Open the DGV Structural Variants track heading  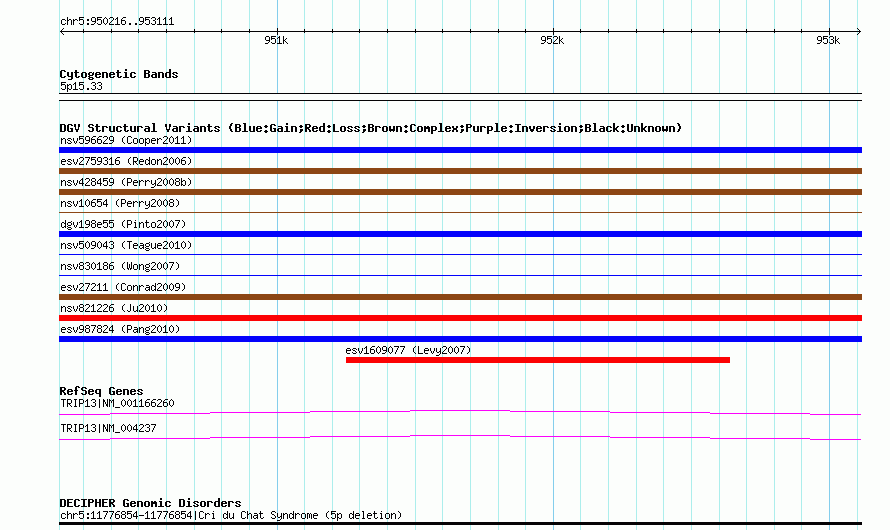click(x=371, y=128)
